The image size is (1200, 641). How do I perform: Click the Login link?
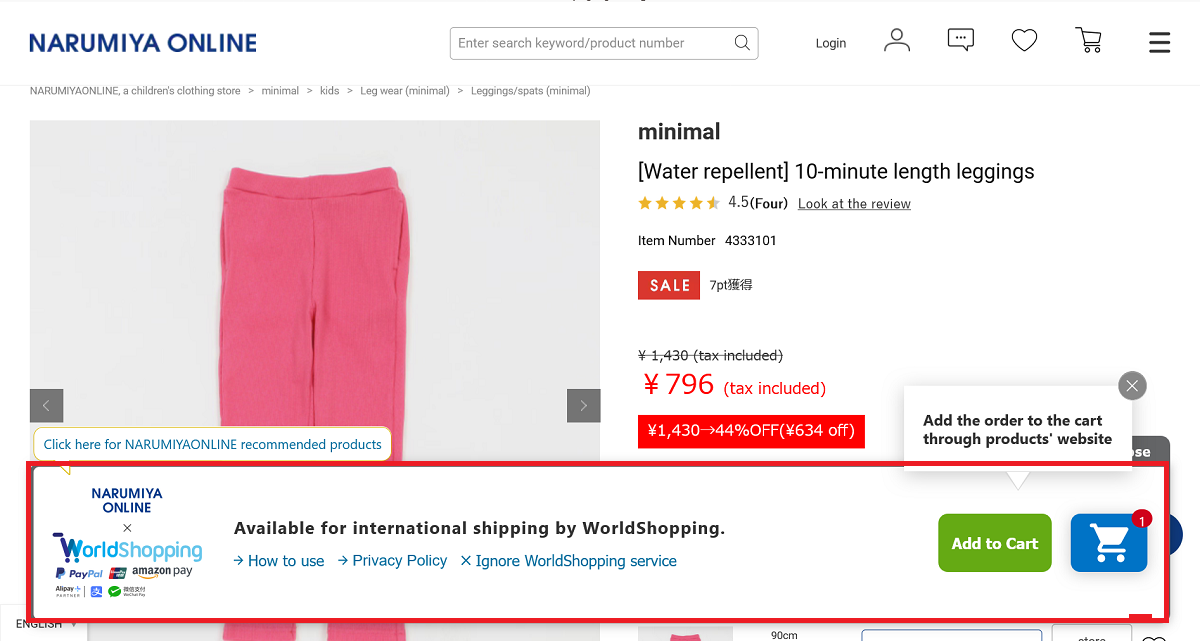coord(831,43)
